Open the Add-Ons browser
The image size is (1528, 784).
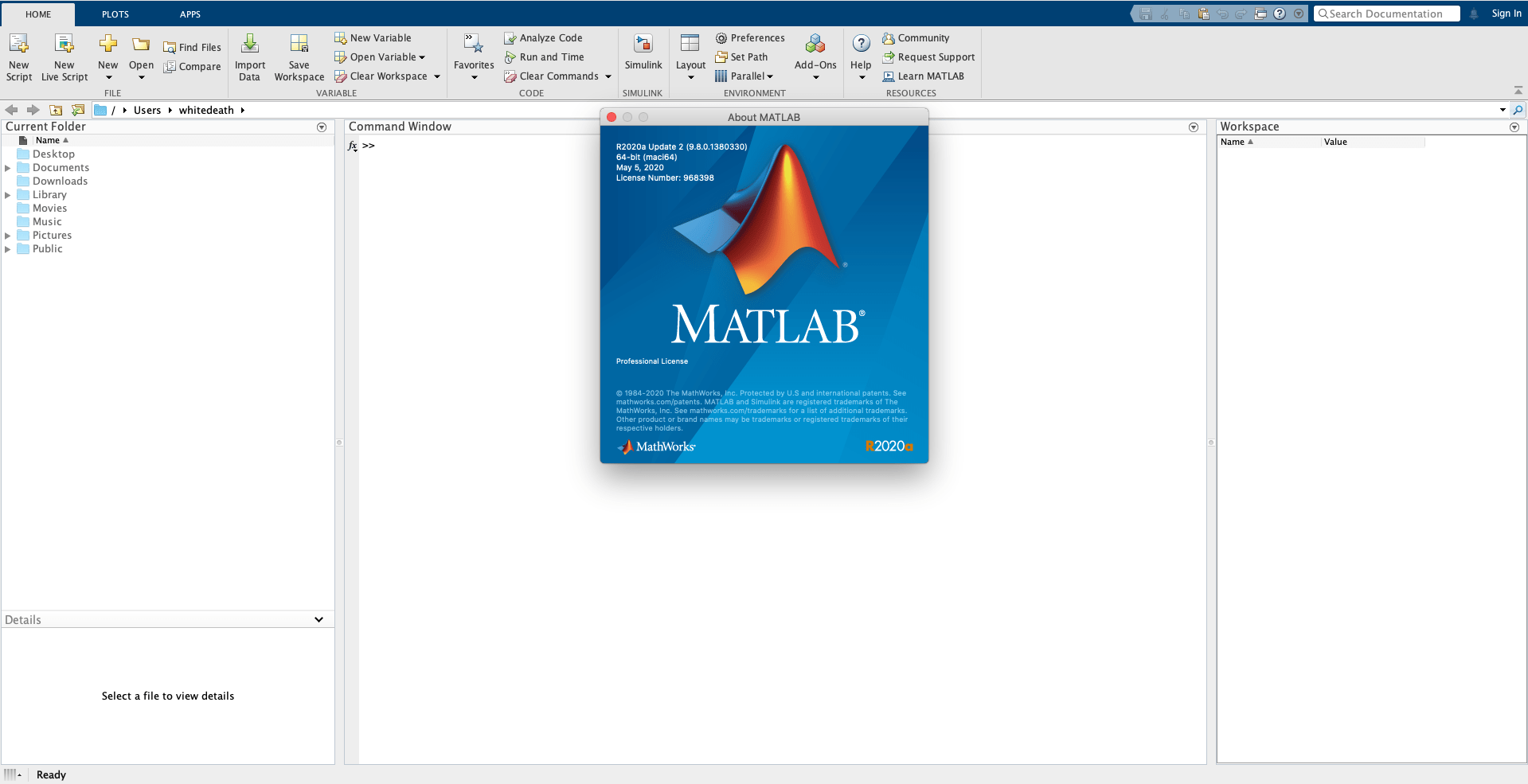[814, 57]
